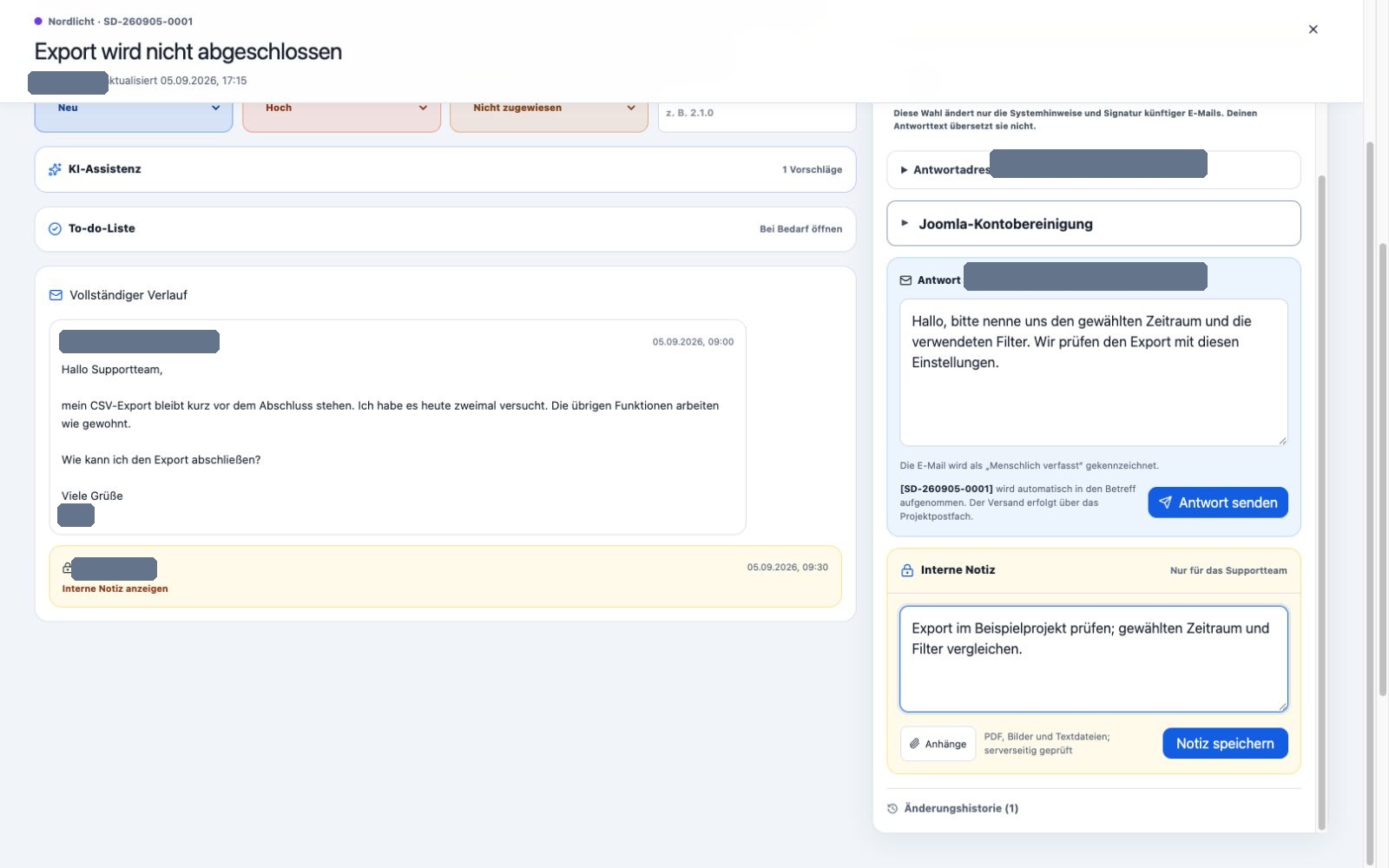Click the history icon by Änderungshistorie
This screenshot has width=1389, height=868.
892,808
